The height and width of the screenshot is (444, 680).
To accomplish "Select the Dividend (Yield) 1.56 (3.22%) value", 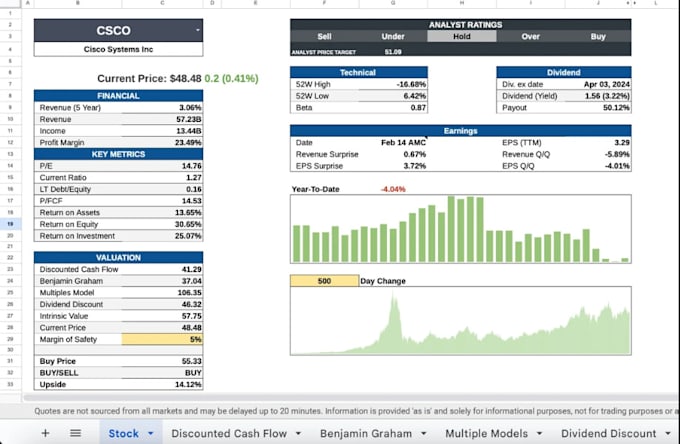I will [607, 96].
